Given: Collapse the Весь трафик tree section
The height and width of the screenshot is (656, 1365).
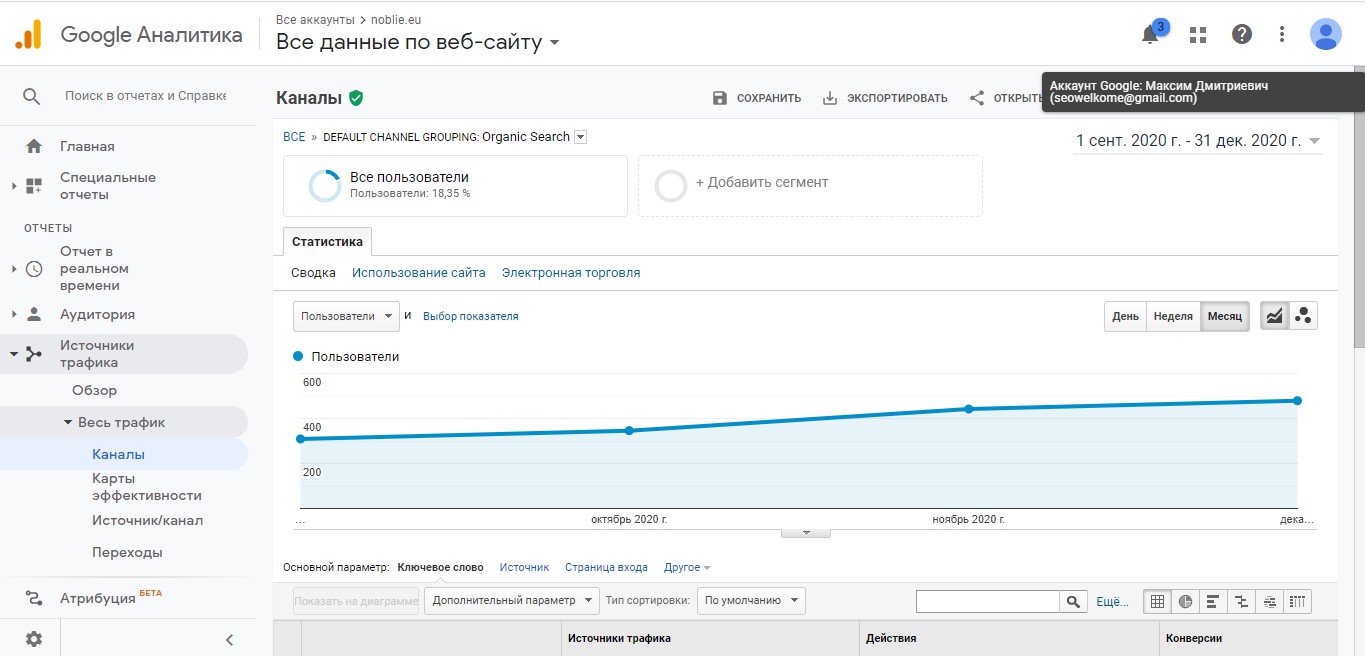Looking at the screenshot, I should (x=68, y=422).
